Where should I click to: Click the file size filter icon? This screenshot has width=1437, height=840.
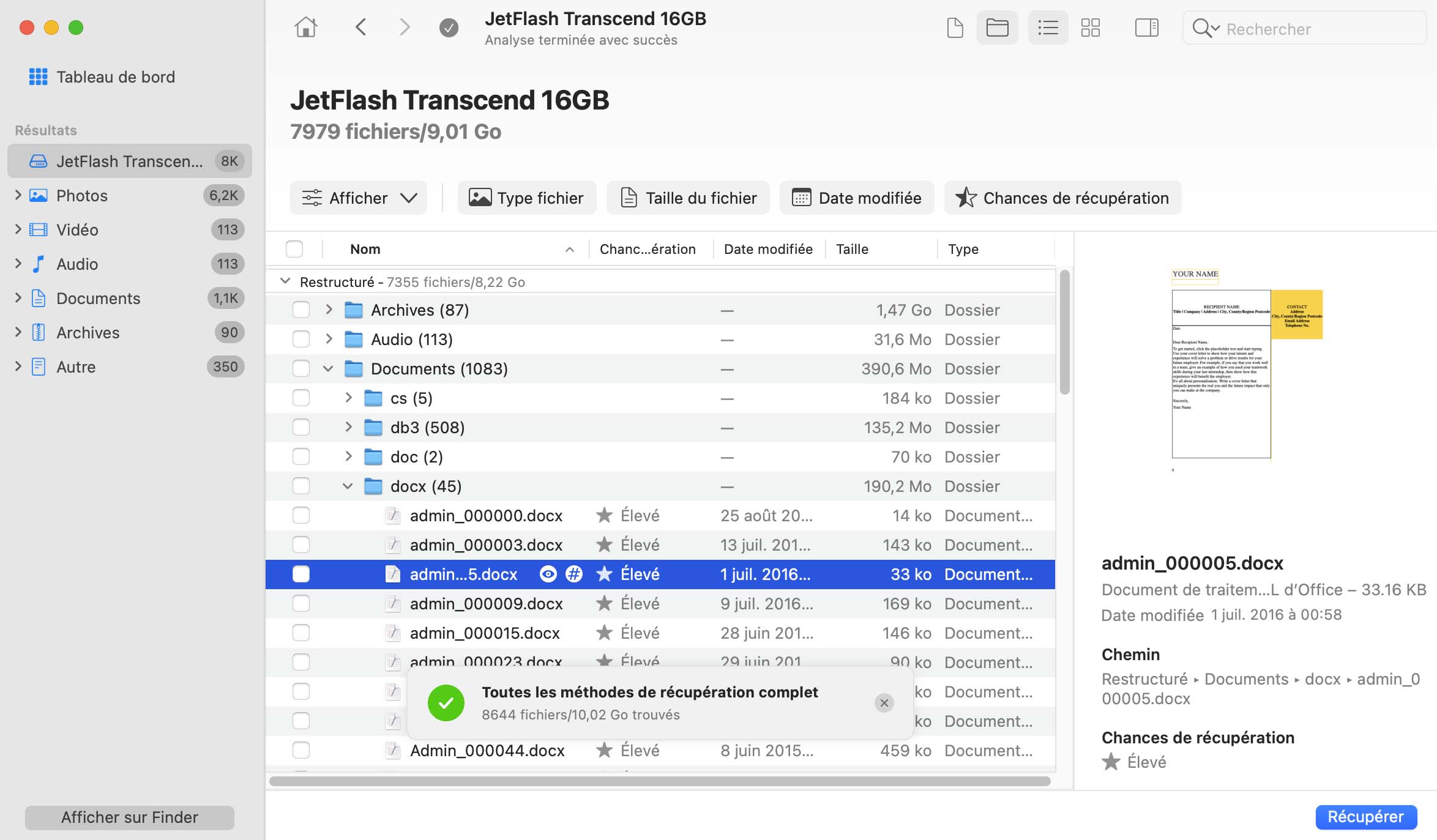[627, 197]
